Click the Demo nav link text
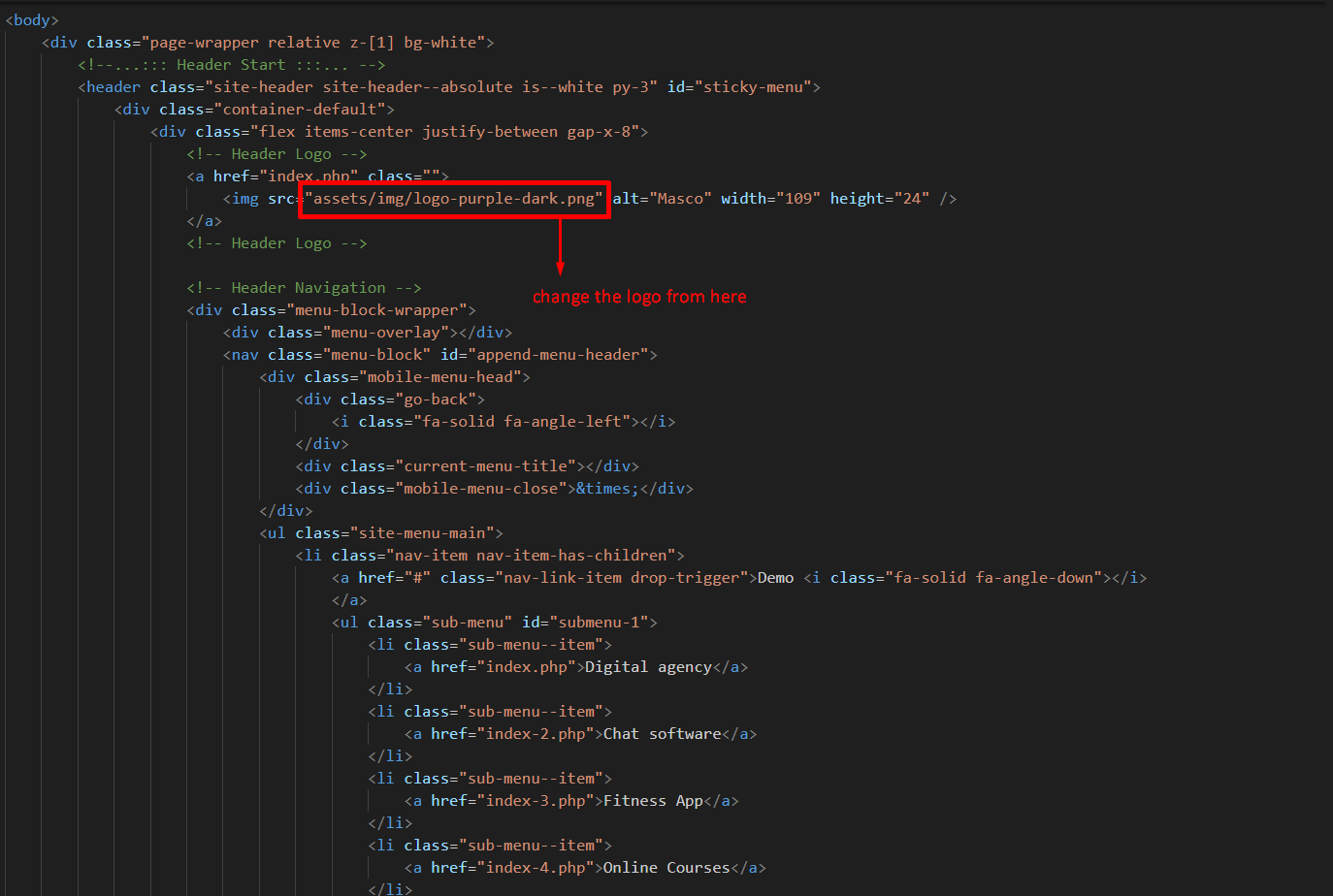Viewport: 1333px width, 896px height. (775, 577)
